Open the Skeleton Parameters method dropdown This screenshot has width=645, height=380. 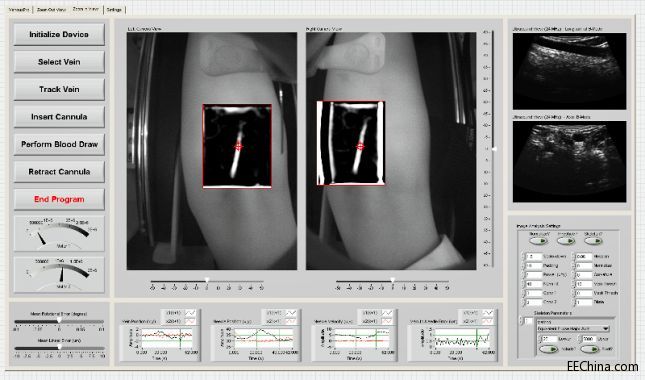(573, 329)
